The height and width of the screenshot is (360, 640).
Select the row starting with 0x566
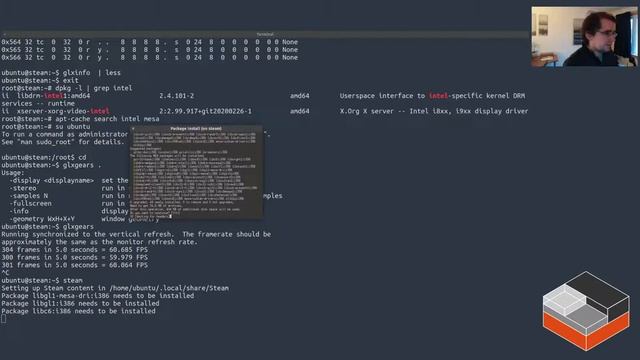coord(149,58)
